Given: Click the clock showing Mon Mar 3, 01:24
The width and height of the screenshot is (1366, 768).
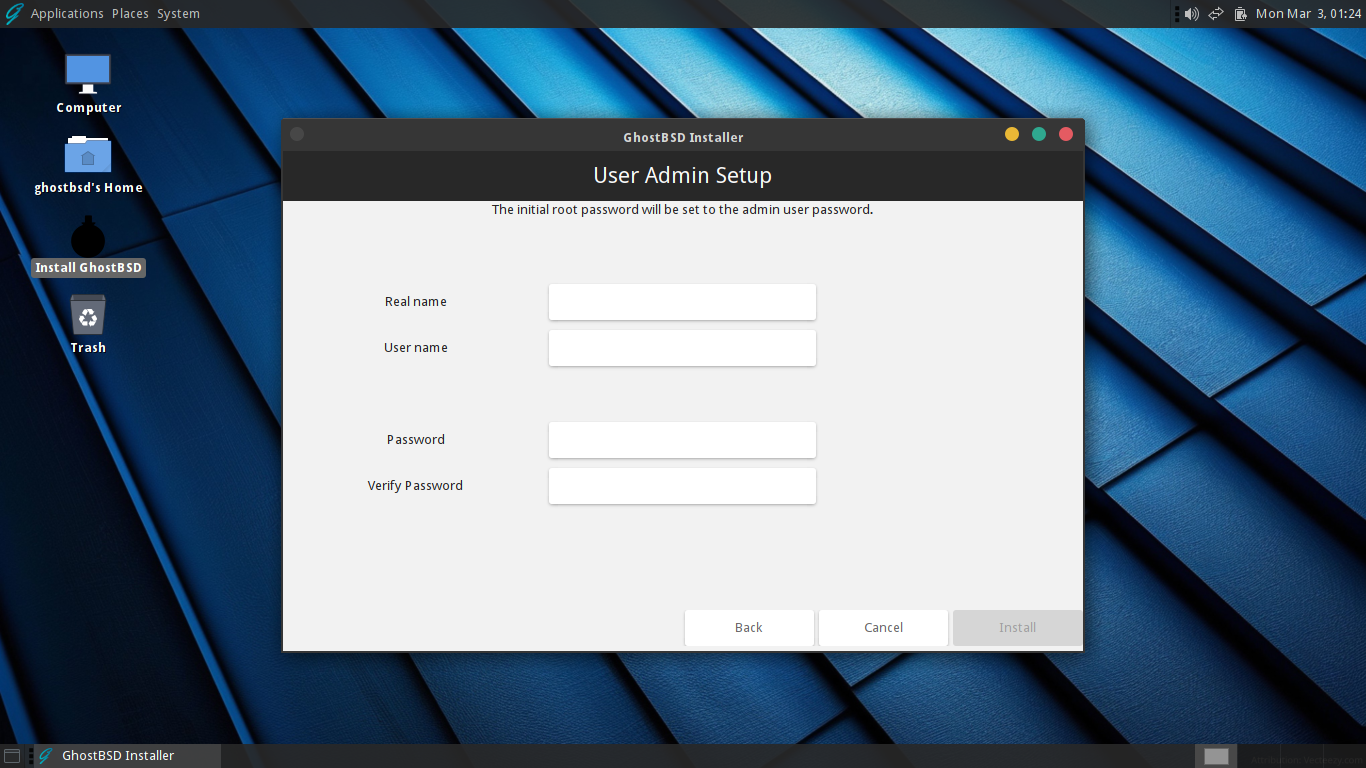Looking at the screenshot, I should pos(1309,14).
